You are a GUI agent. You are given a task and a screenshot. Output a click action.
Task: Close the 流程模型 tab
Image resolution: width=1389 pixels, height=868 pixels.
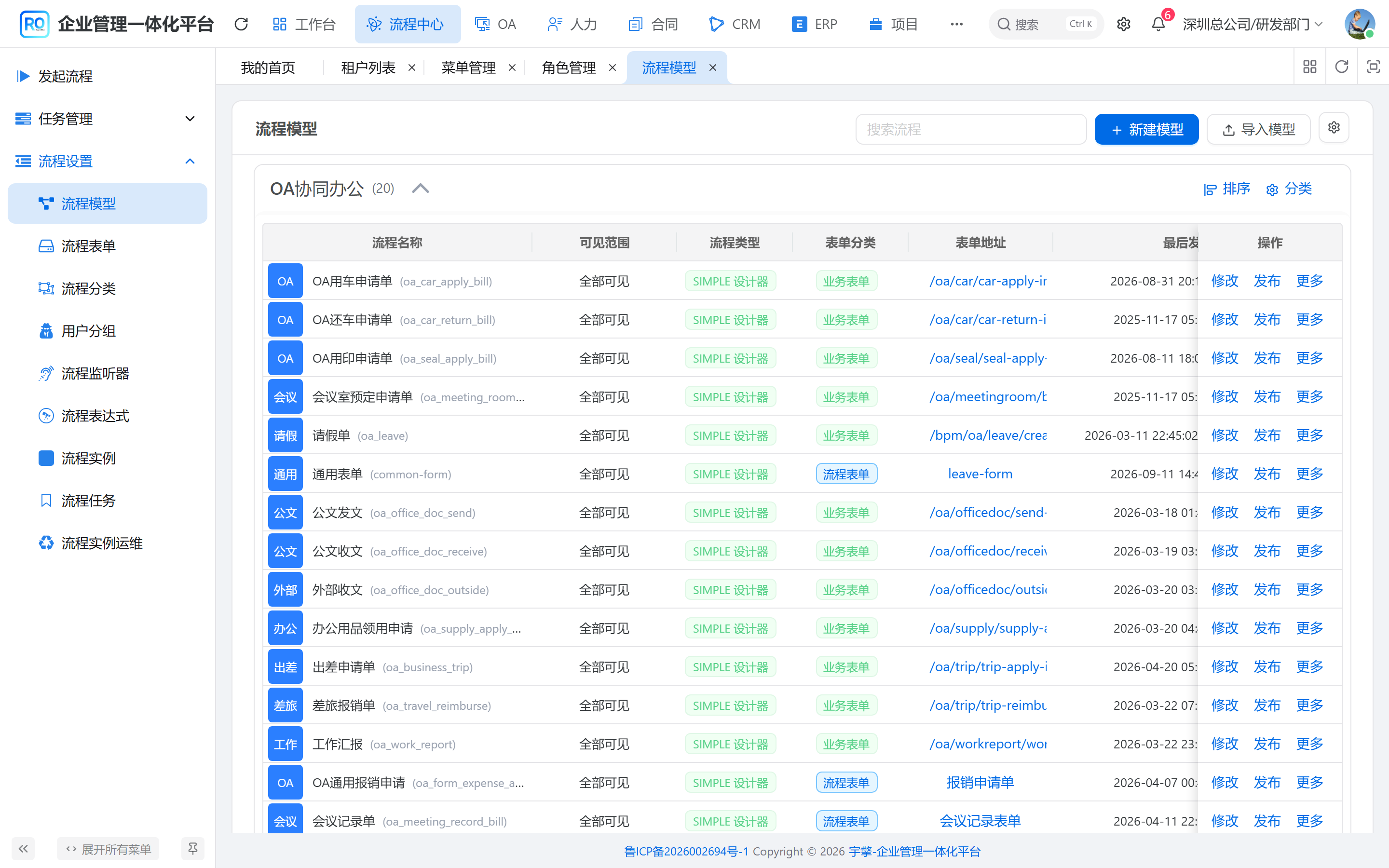tap(713, 68)
